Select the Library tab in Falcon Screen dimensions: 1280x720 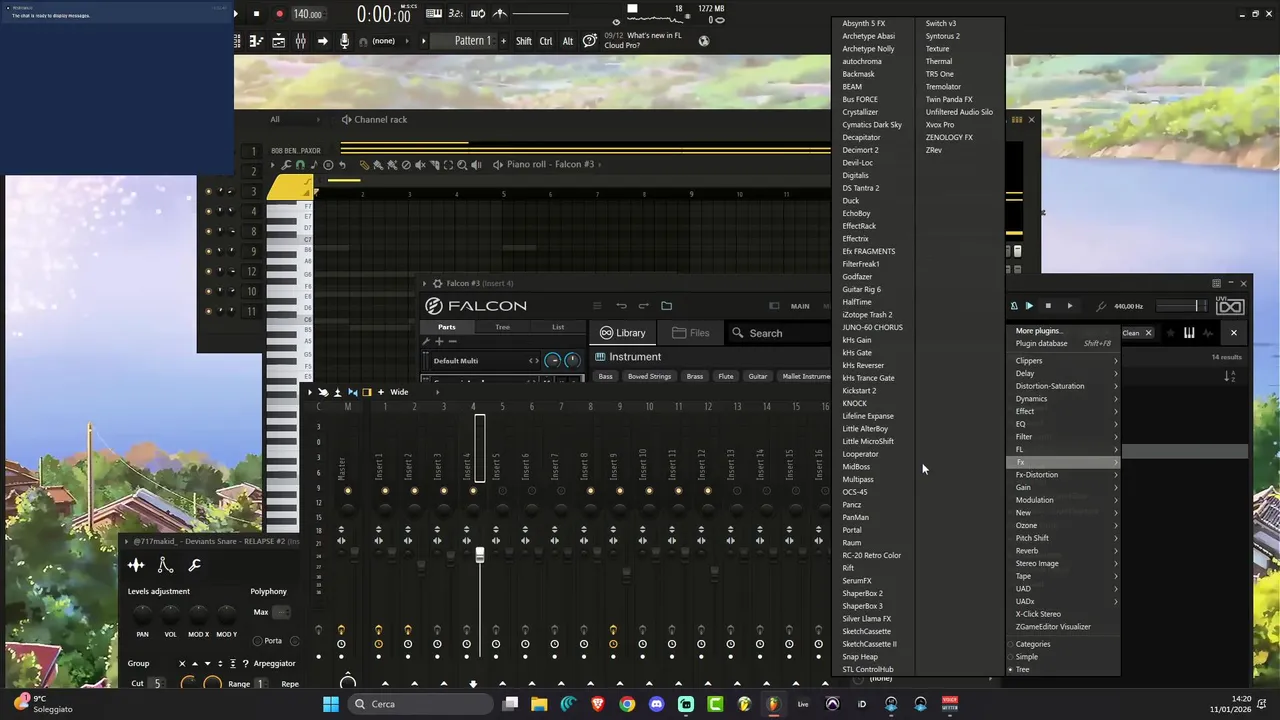(x=622, y=333)
